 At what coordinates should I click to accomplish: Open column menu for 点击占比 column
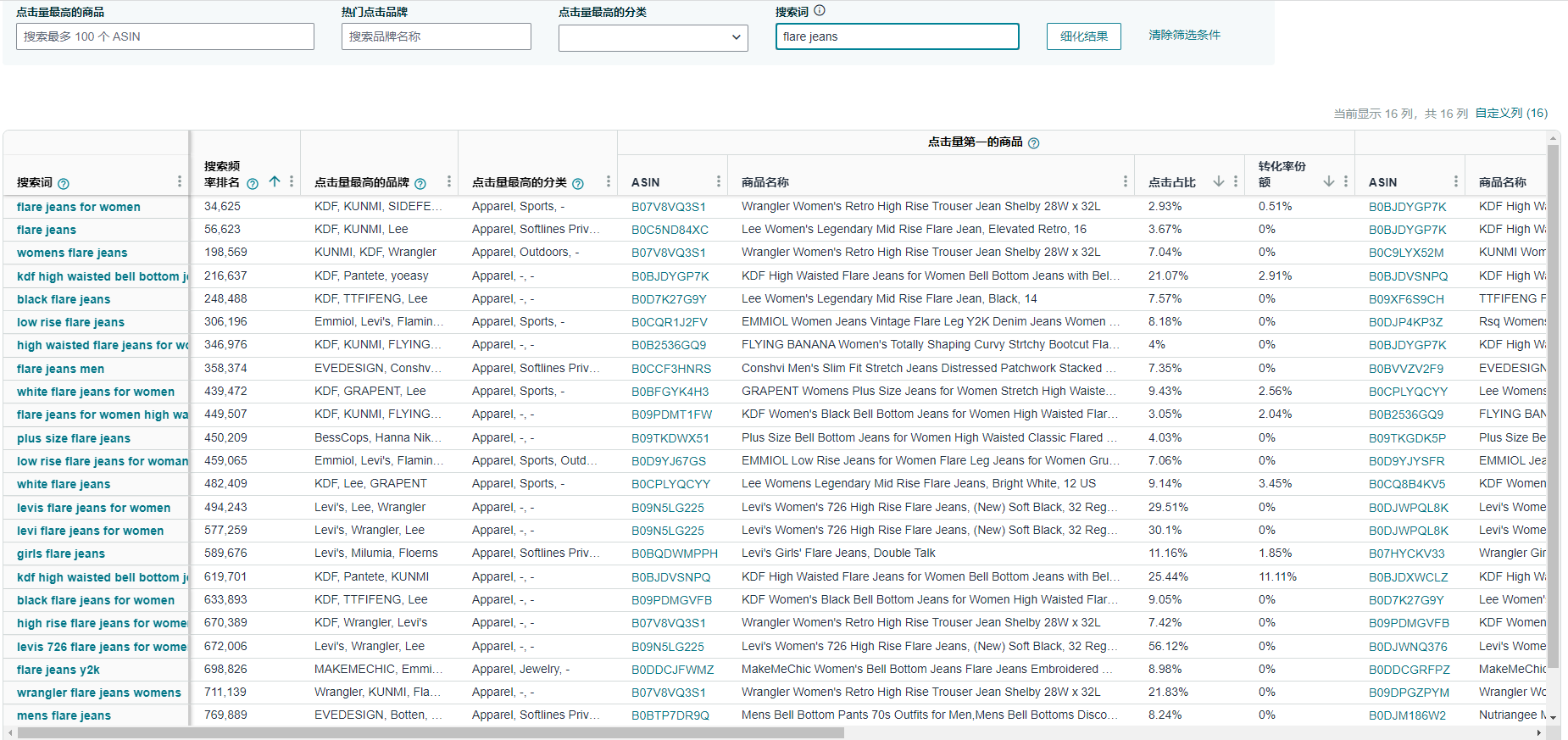pyautogui.click(x=1236, y=181)
